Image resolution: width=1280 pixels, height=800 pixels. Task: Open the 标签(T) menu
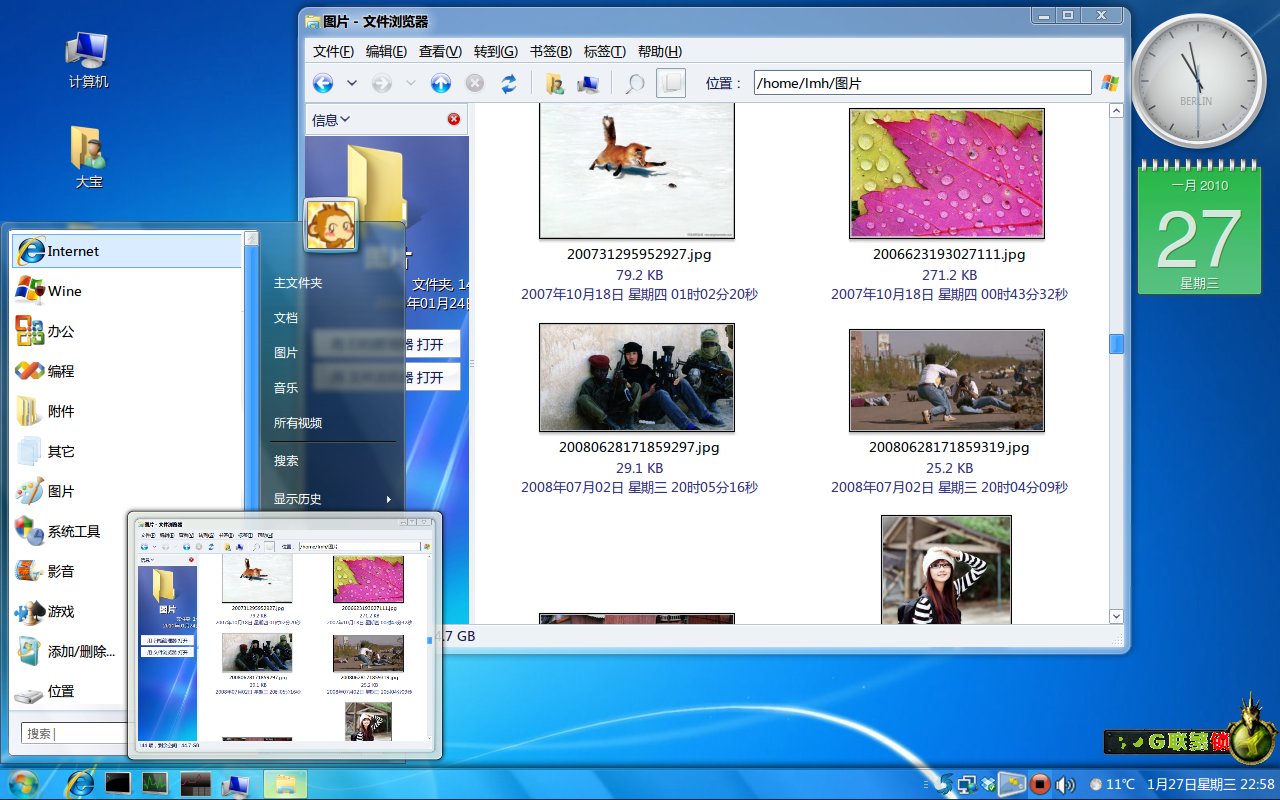point(605,52)
